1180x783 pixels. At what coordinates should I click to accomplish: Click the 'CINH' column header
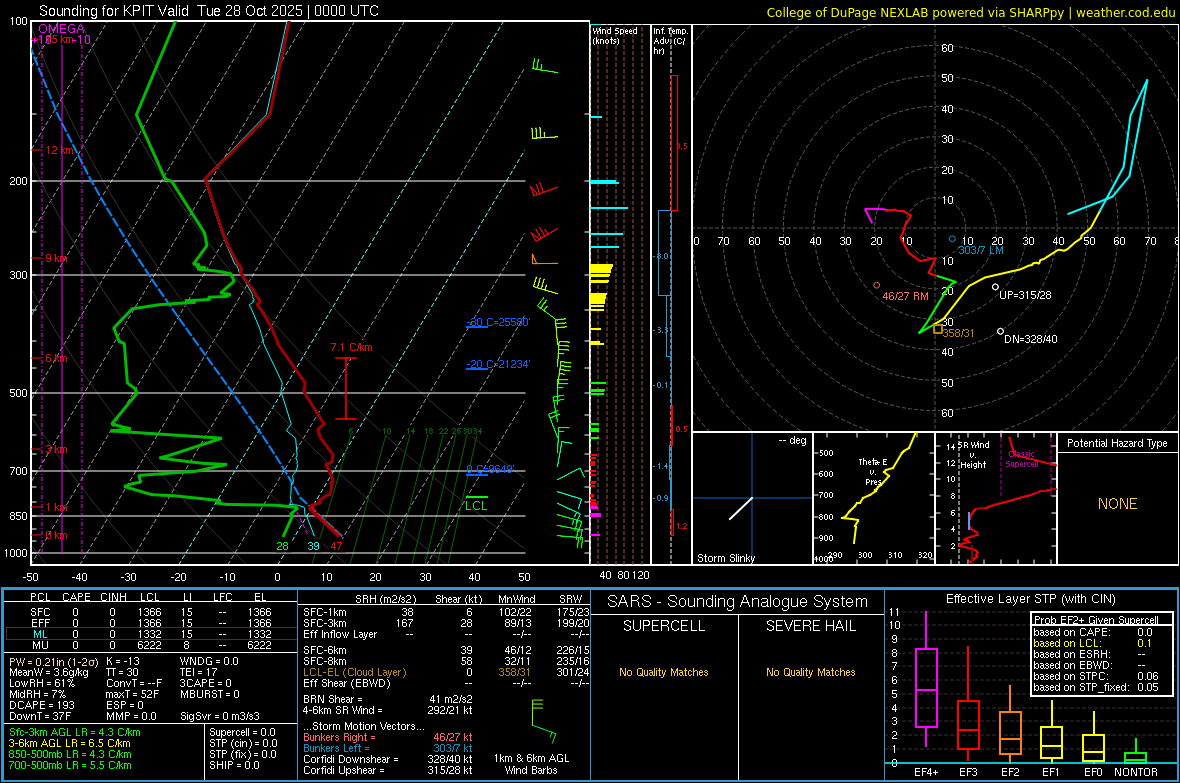click(114, 597)
